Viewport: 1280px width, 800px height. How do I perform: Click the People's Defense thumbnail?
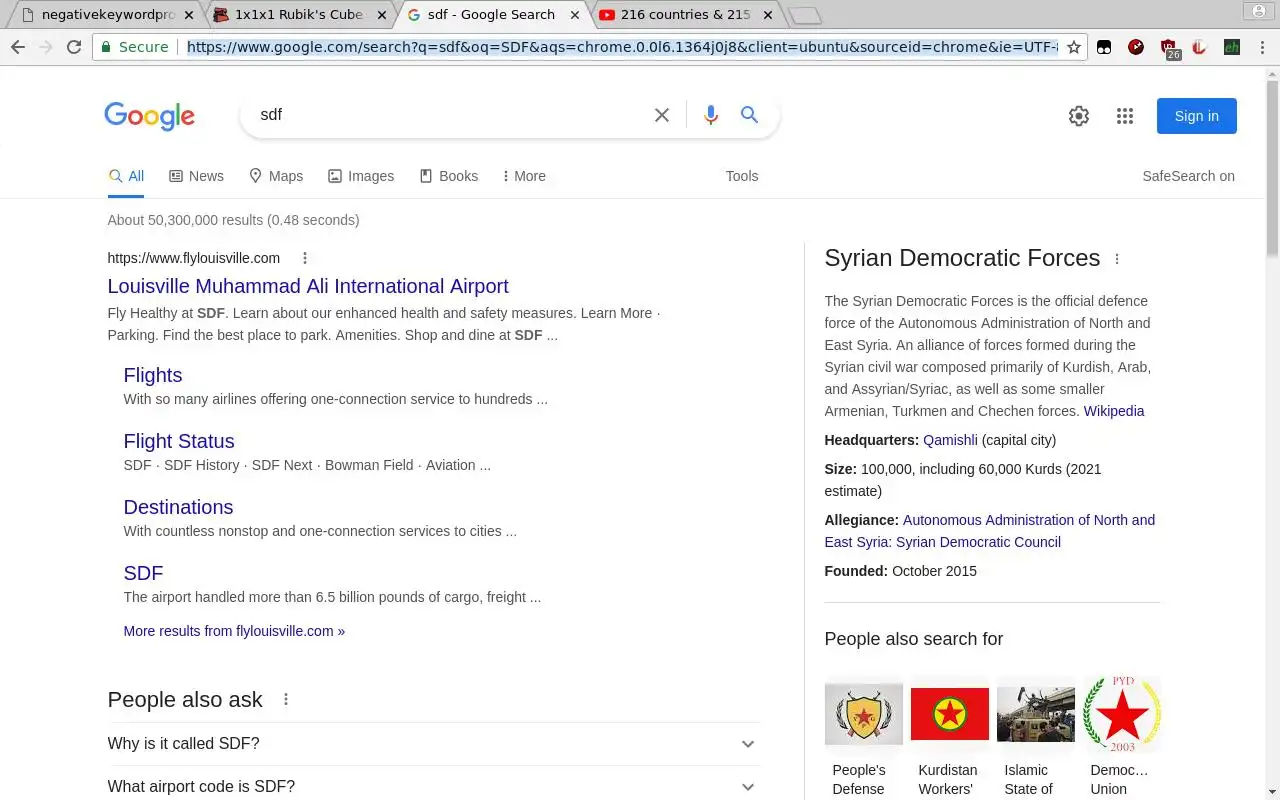[x=864, y=714]
